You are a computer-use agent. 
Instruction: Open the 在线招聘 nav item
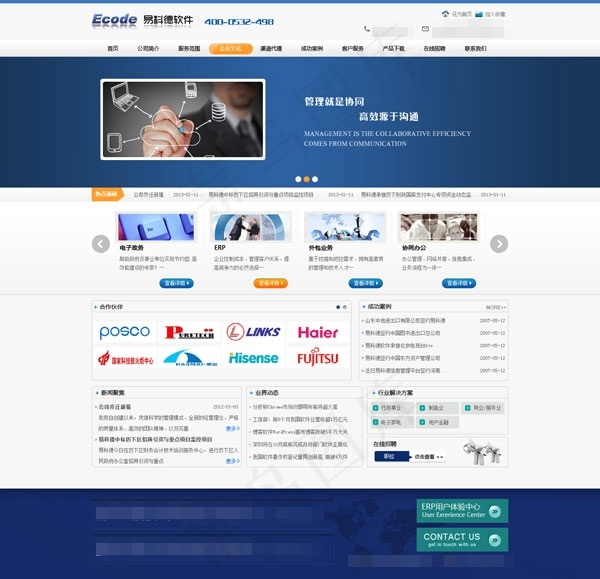(x=434, y=49)
